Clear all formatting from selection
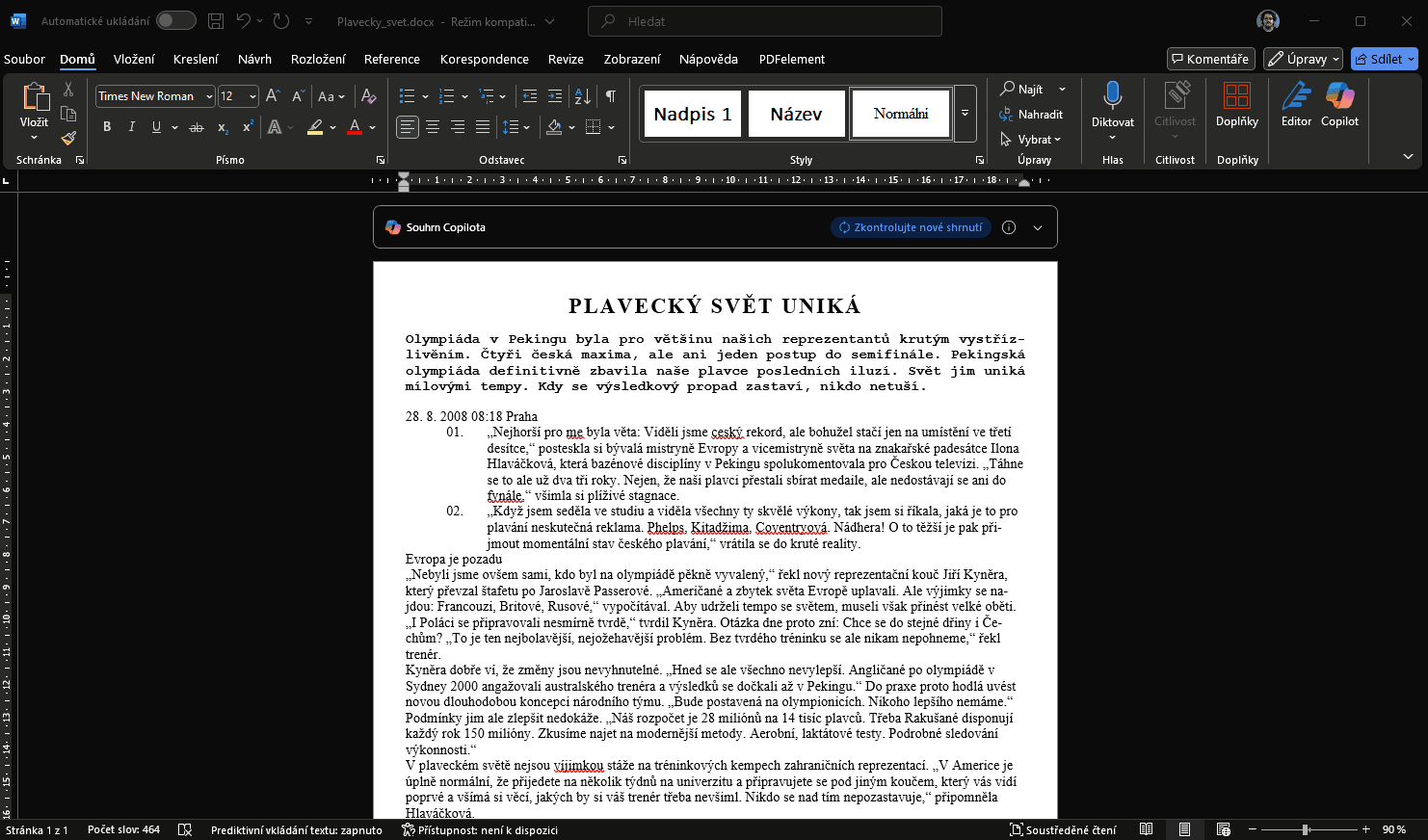1428x840 pixels. 368,96
